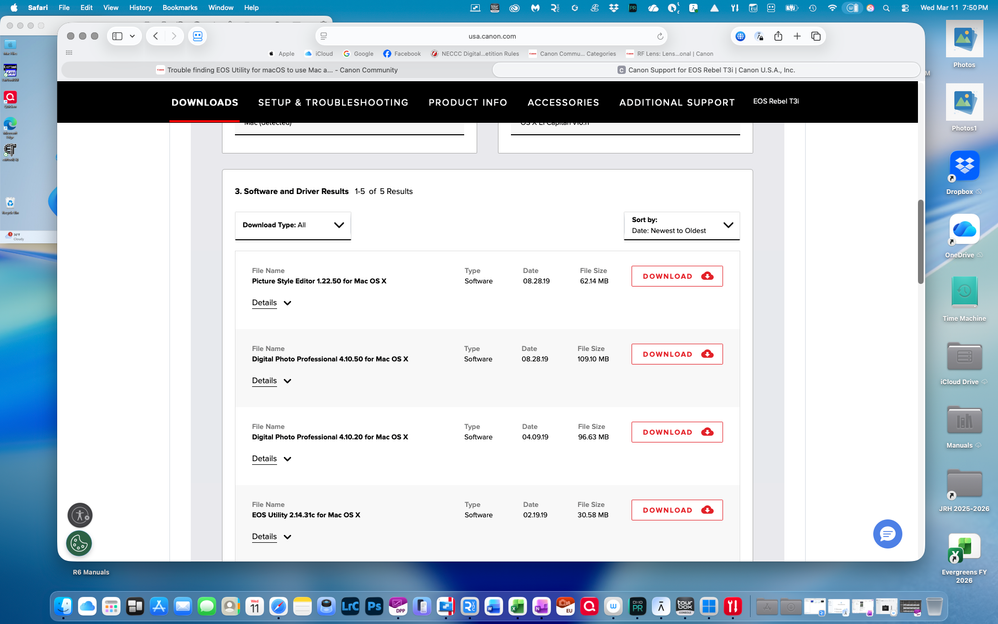Open Lightroom Classic in the Dock
Viewport: 998px width, 624px height.
click(350, 606)
